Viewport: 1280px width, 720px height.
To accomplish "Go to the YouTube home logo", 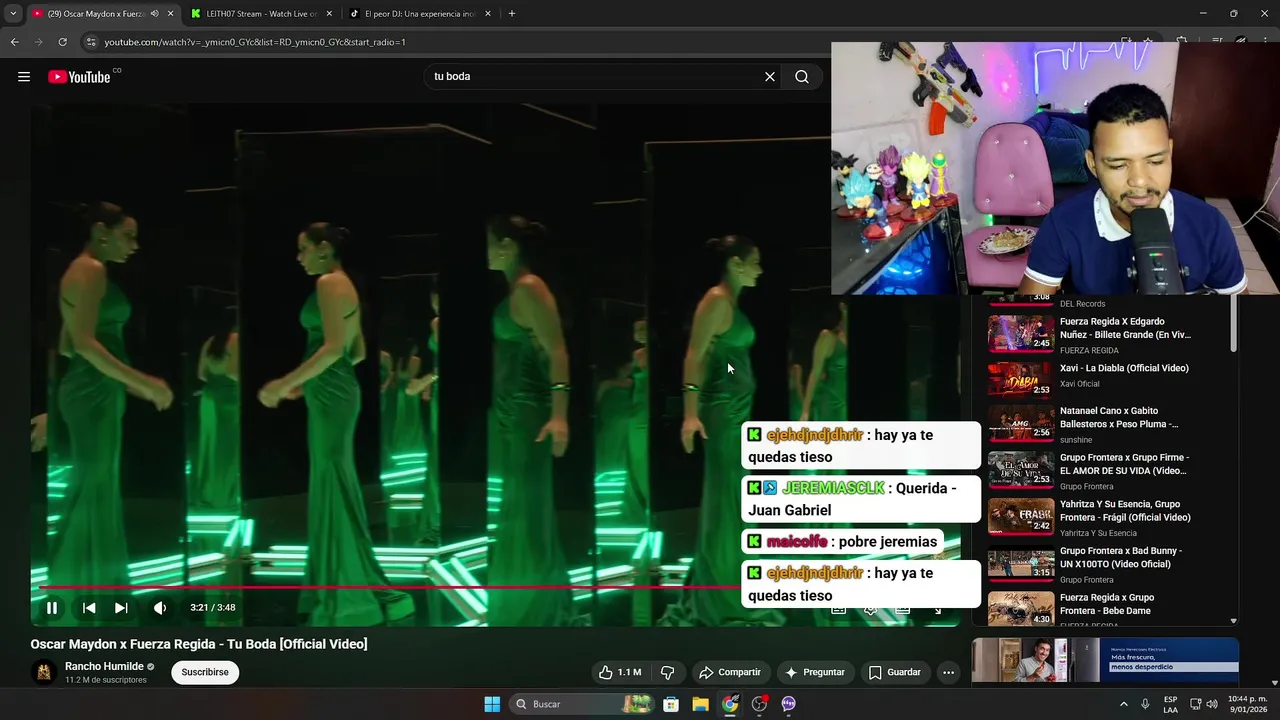I will [x=79, y=77].
